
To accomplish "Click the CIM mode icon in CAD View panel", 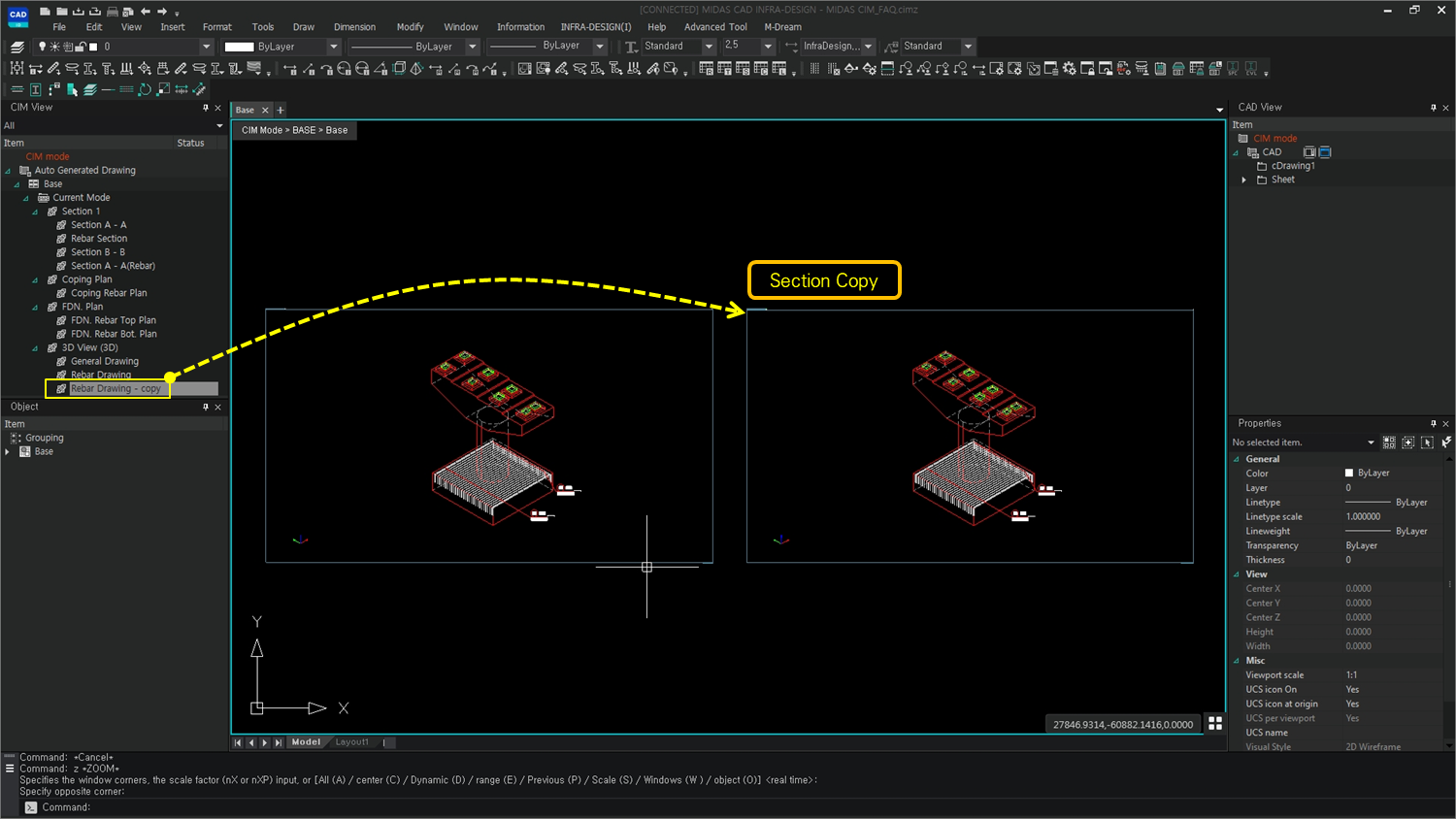I will click(1243, 138).
